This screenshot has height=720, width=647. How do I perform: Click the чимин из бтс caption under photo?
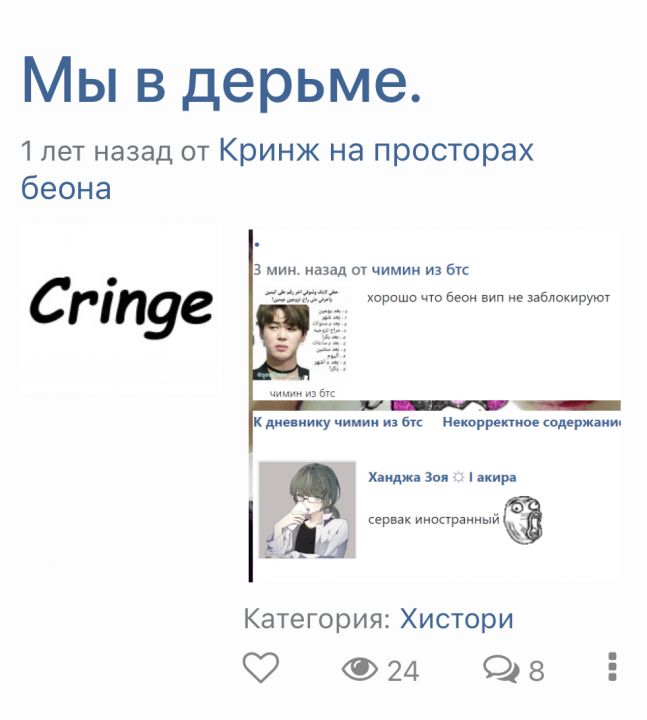[302, 393]
